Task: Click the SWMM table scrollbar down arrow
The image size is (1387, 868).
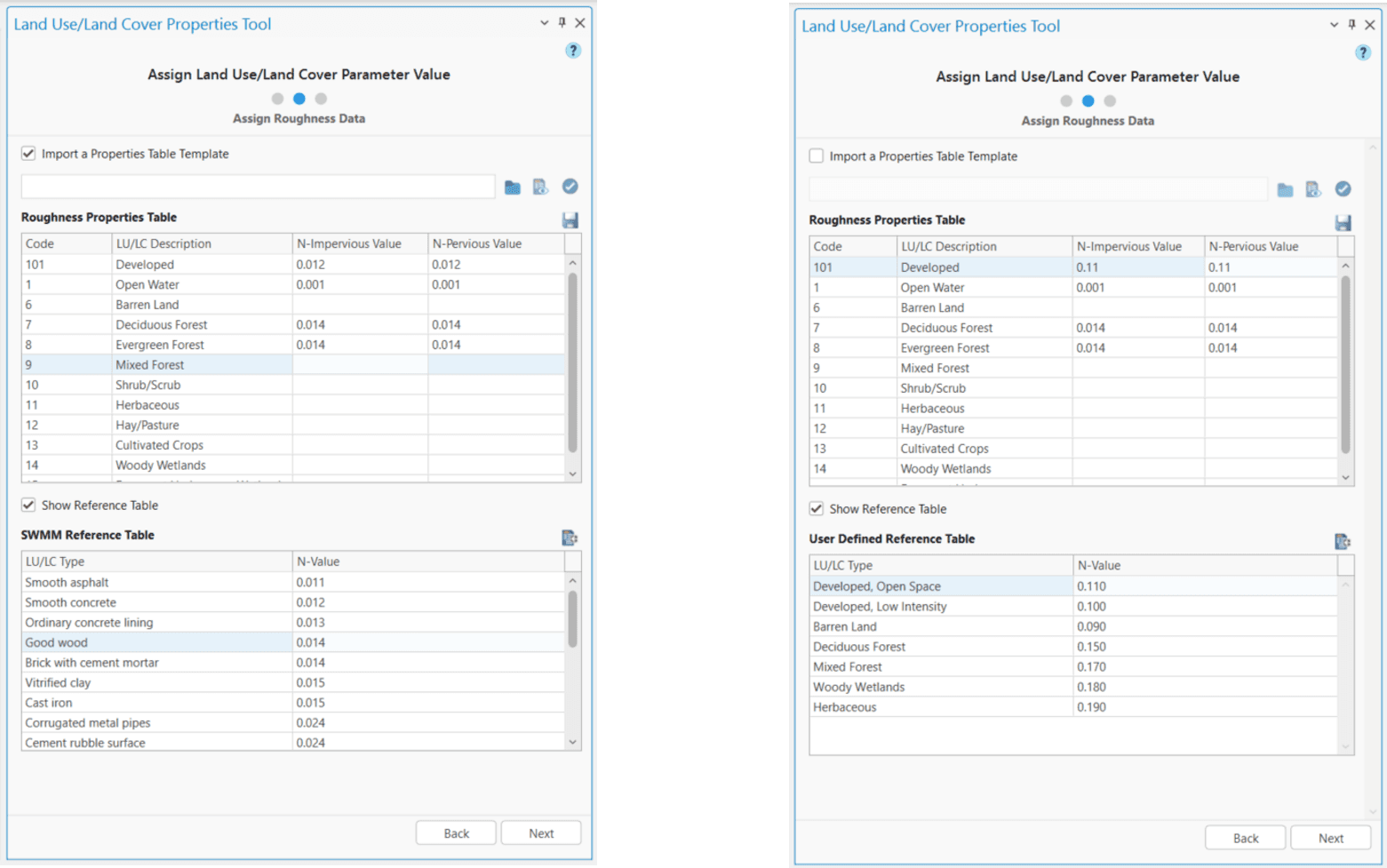Action: coord(573,743)
